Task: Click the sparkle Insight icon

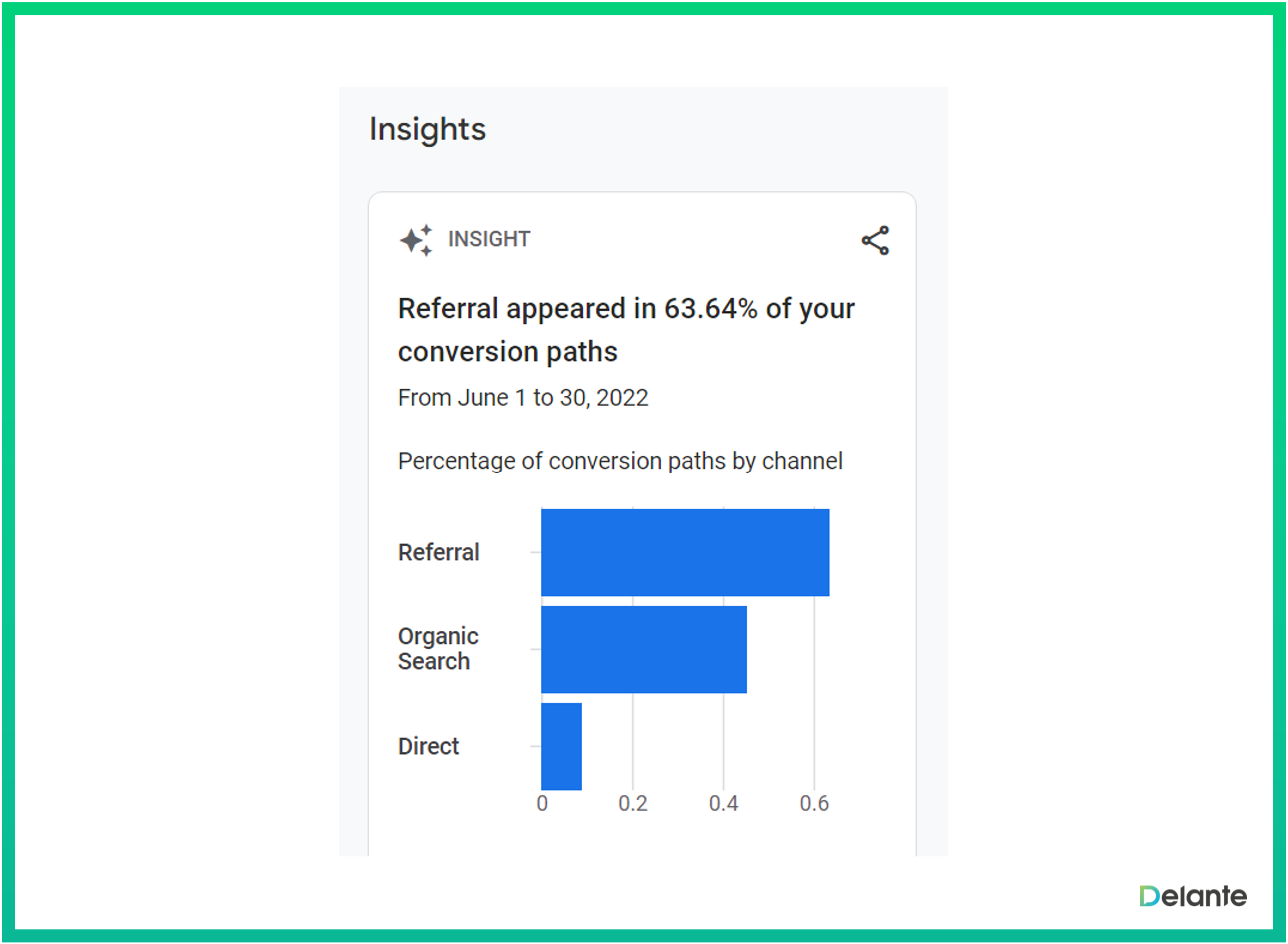Action: click(417, 240)
